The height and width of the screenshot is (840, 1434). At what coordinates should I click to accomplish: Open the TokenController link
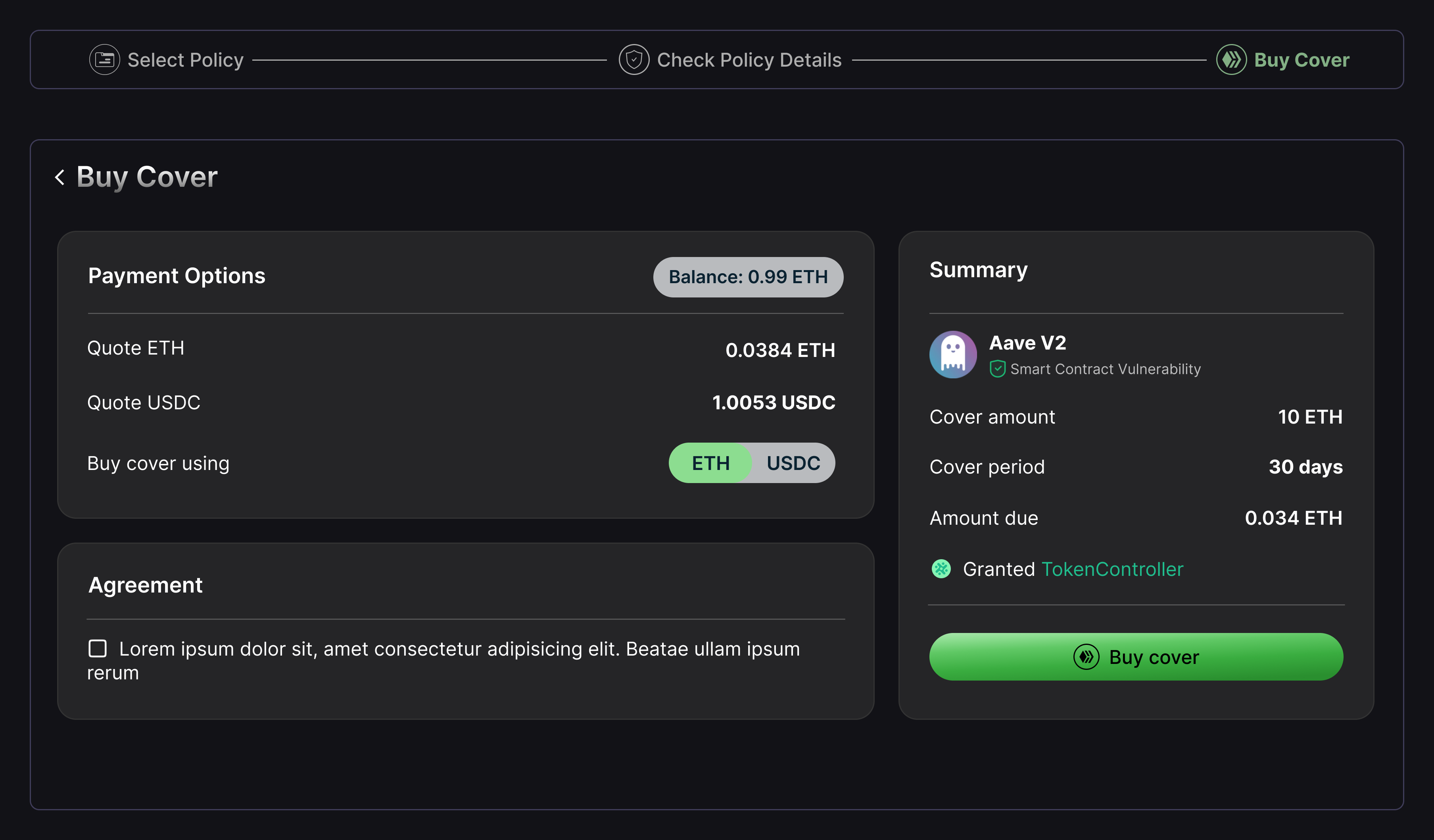click(x=1112, y=569)
